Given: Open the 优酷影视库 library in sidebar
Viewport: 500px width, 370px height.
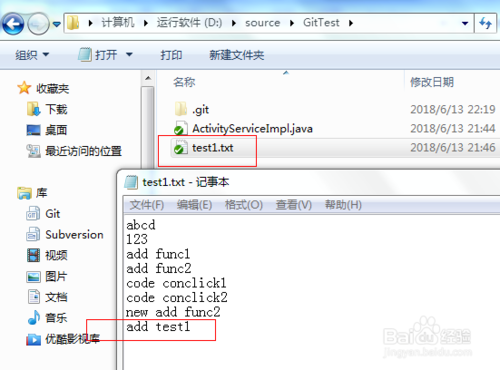Looking at the screenshot, I should click(x=63, y=339).
